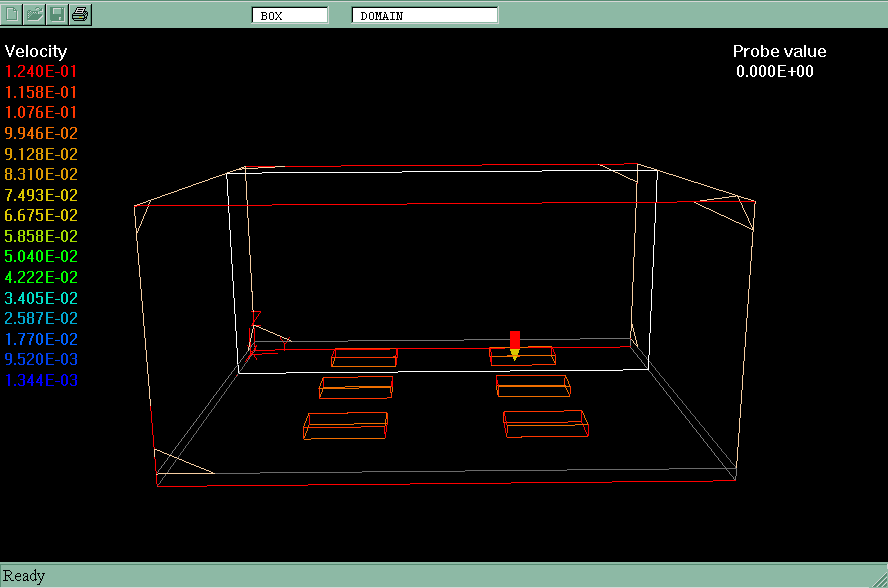Image resolution: width=888 pixels, height=588 pixels.
Task: Choose the light blue 2.587E-02 legend entry
Action: point(41,318)
